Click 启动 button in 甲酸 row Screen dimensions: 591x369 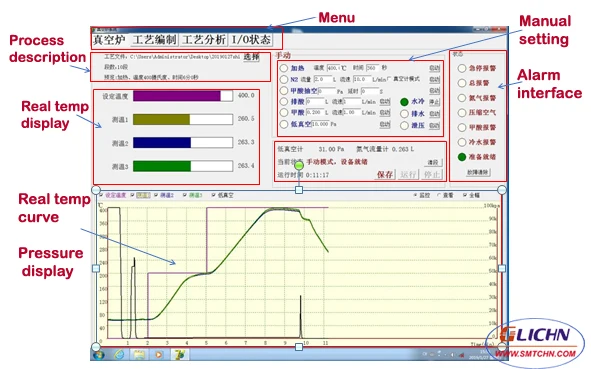point(384,113)
